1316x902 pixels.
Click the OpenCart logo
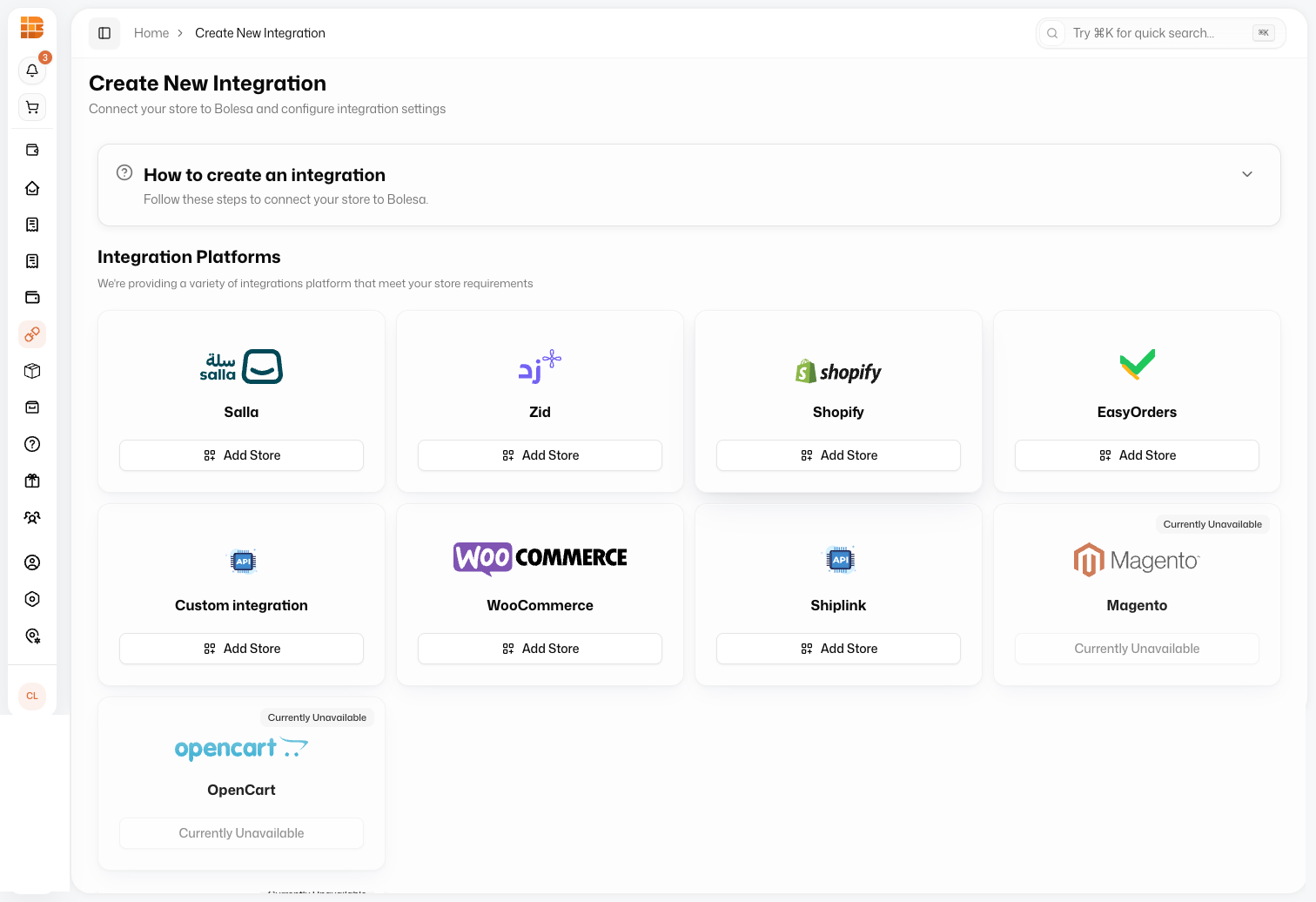coord(241,749)
